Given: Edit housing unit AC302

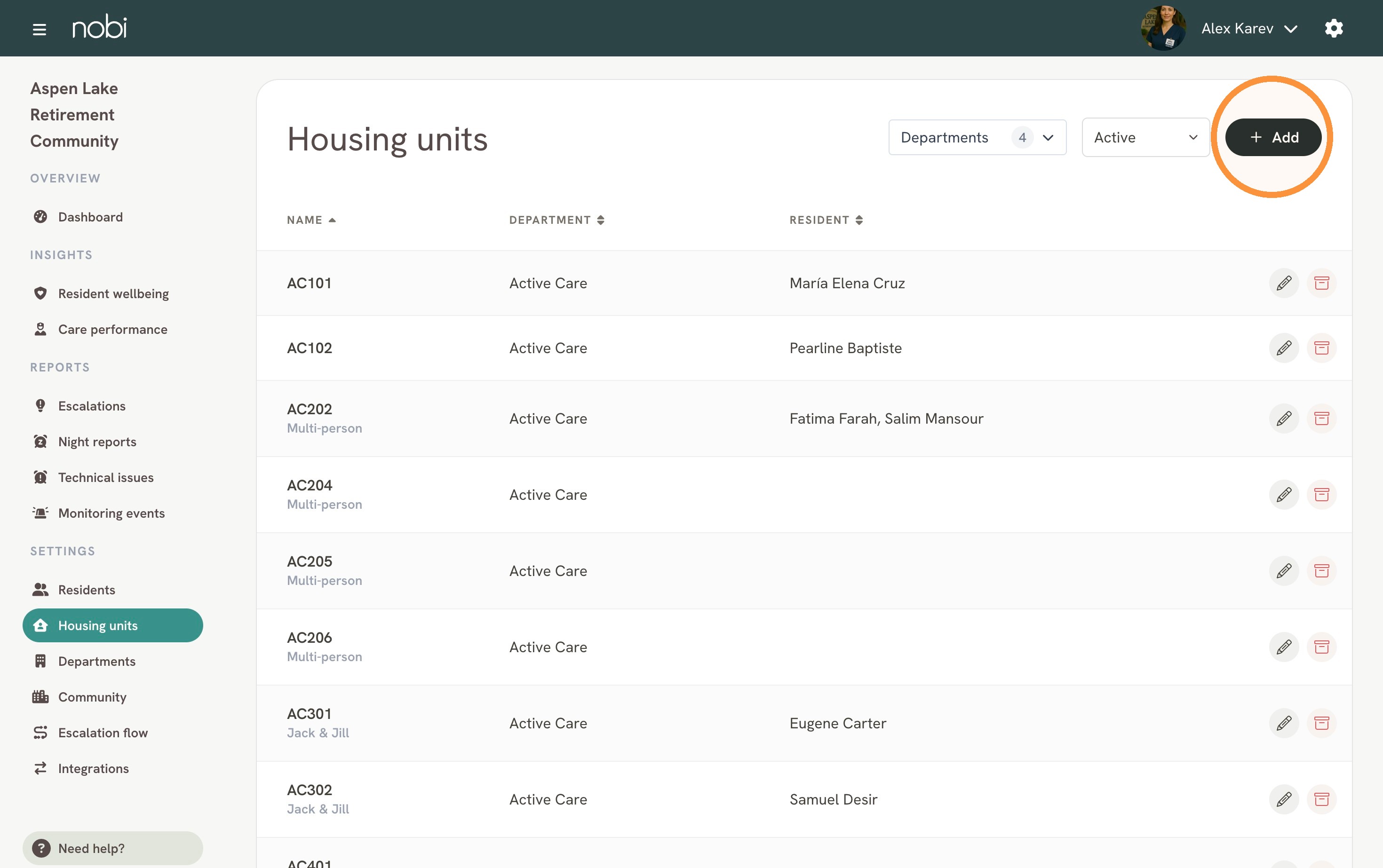Looking at the screenshot, I should coord(1284,799).
